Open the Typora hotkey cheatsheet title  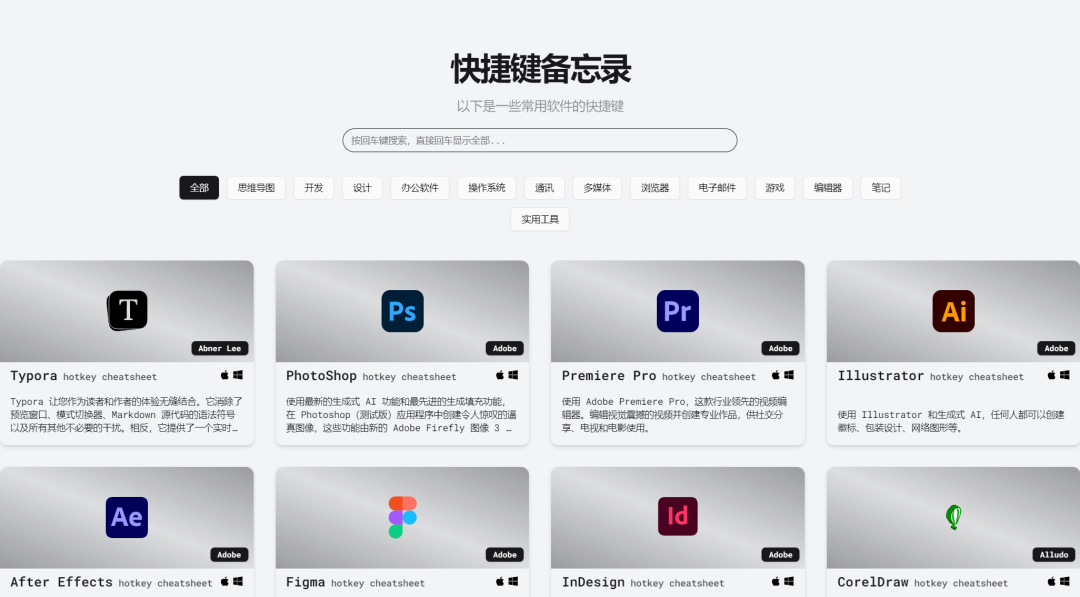[x=83, y=376]
